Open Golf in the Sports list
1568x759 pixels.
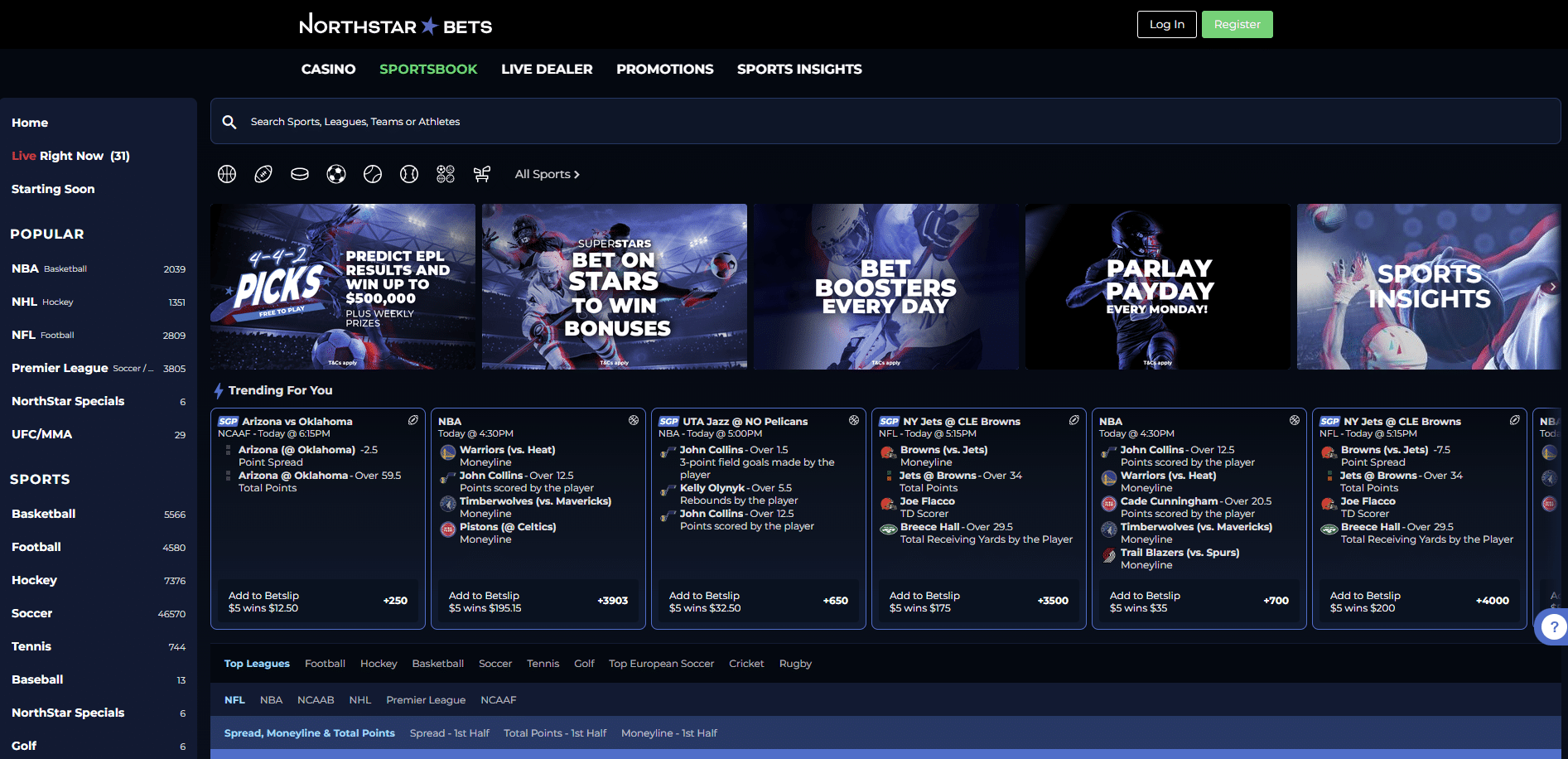(98, 746)
